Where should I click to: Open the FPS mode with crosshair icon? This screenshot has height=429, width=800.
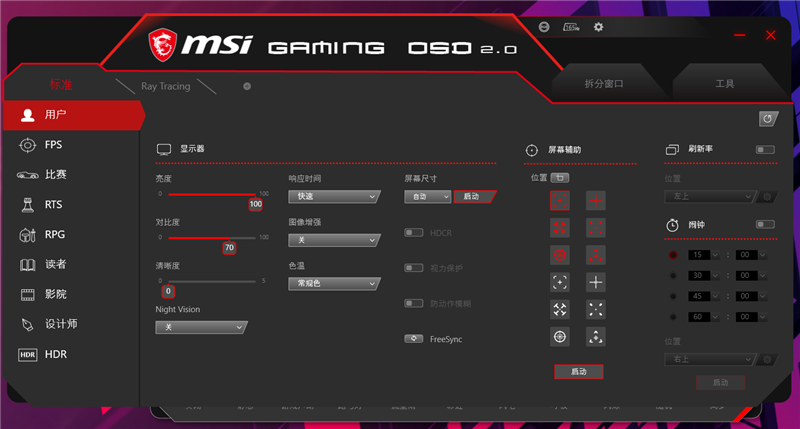(71, 145)
